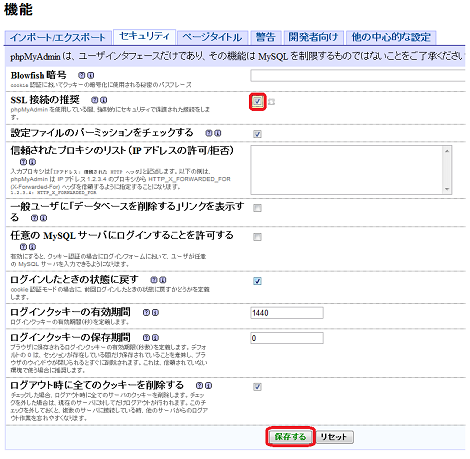Open wiki info icon for 設定ファイルのパーミッションをチェックする

pyautogui.click(x=218, y=133)
